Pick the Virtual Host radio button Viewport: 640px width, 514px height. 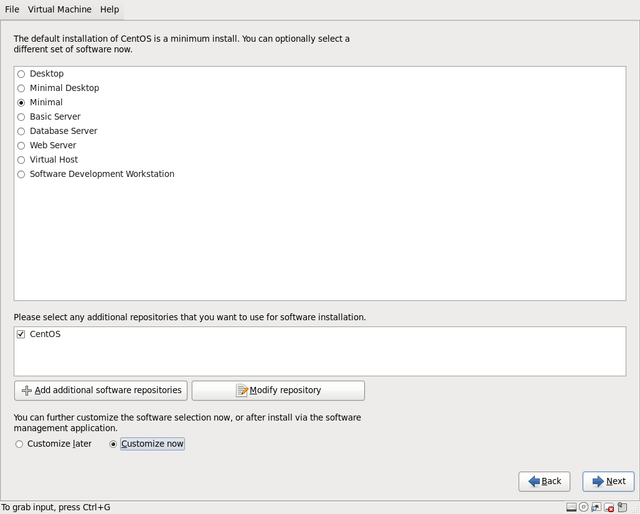tap(21, 160)
